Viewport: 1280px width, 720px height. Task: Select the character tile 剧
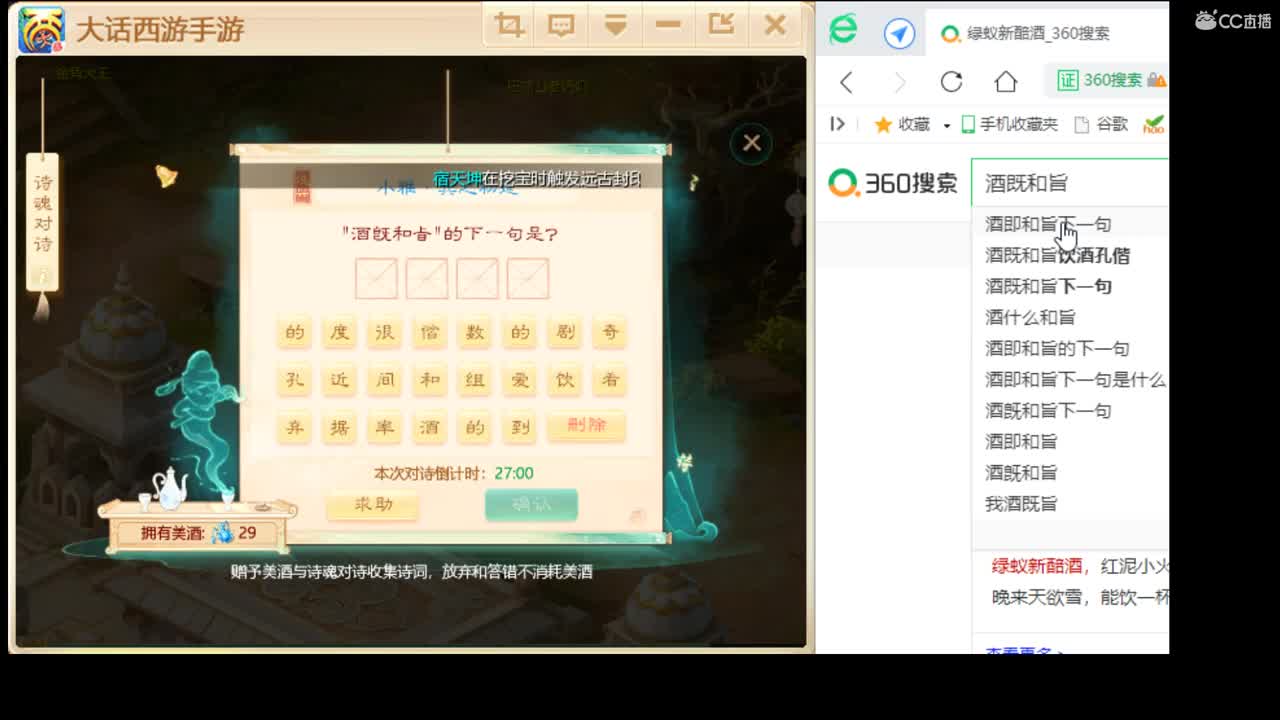click(565, 333)
